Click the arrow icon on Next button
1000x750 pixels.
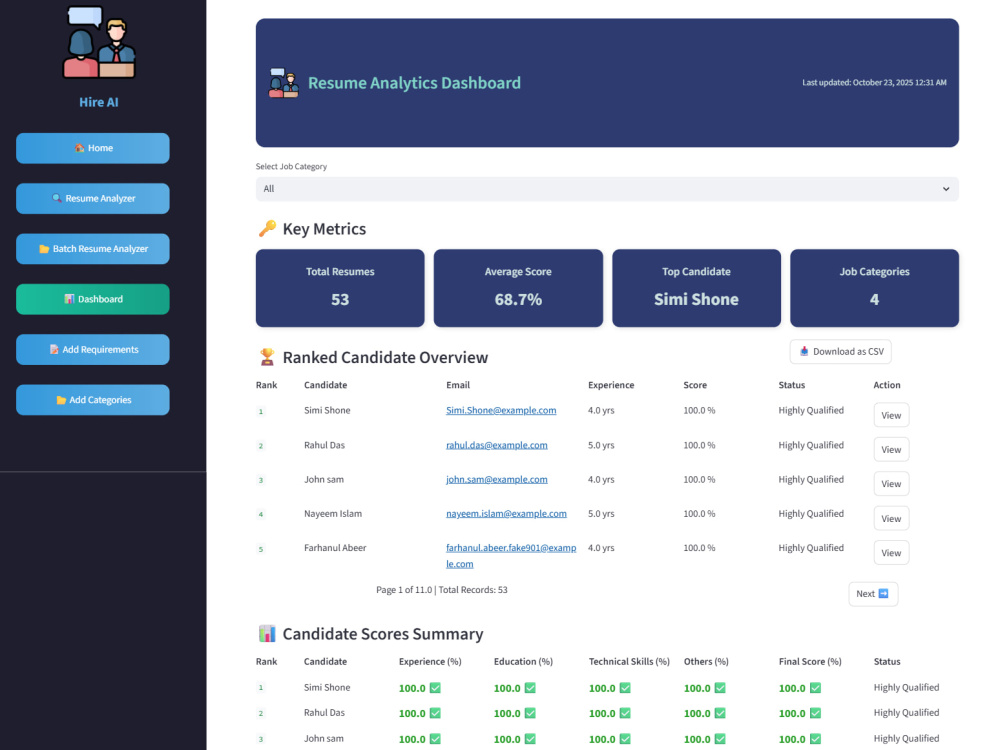[x=883, y=594]
